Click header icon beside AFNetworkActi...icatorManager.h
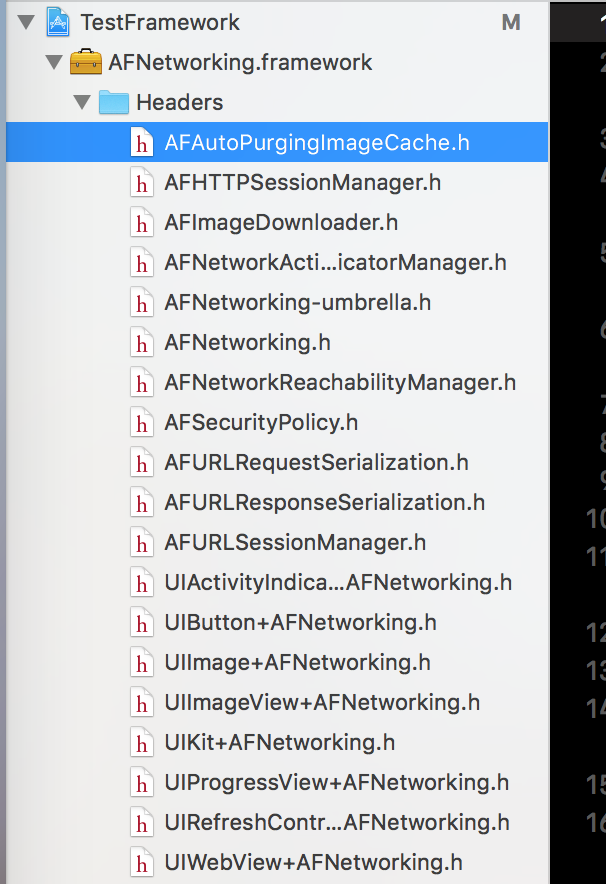The image size is (606, 884). [x=141, y=262]
